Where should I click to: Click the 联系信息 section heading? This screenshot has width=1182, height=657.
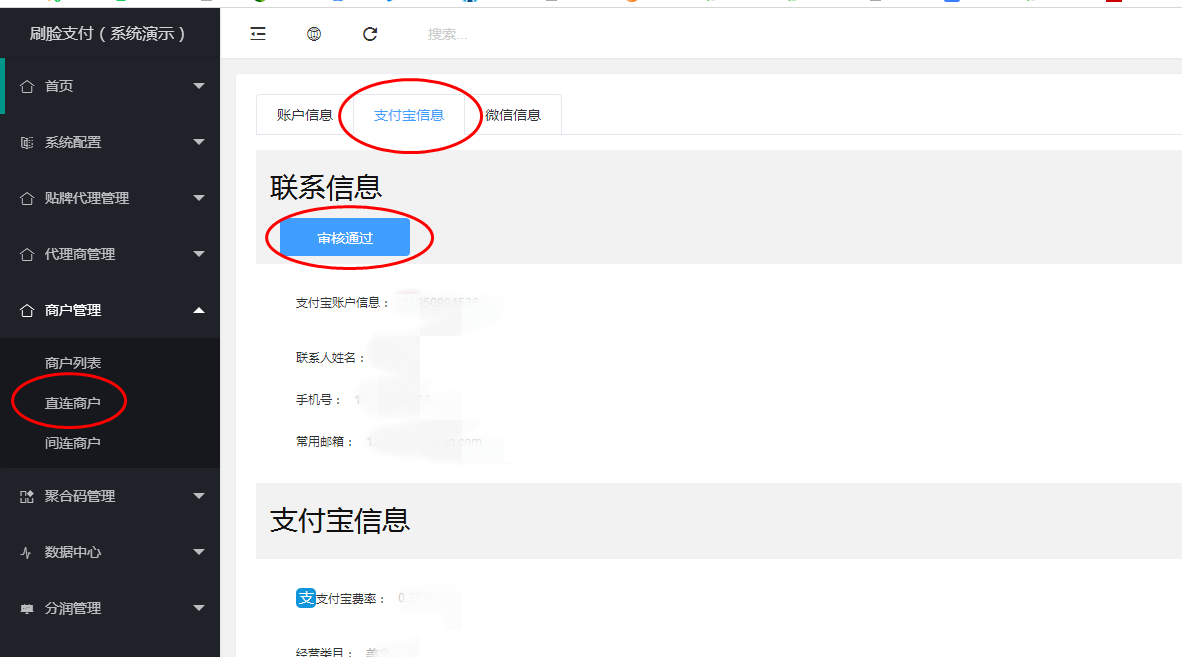pos(326,188)
